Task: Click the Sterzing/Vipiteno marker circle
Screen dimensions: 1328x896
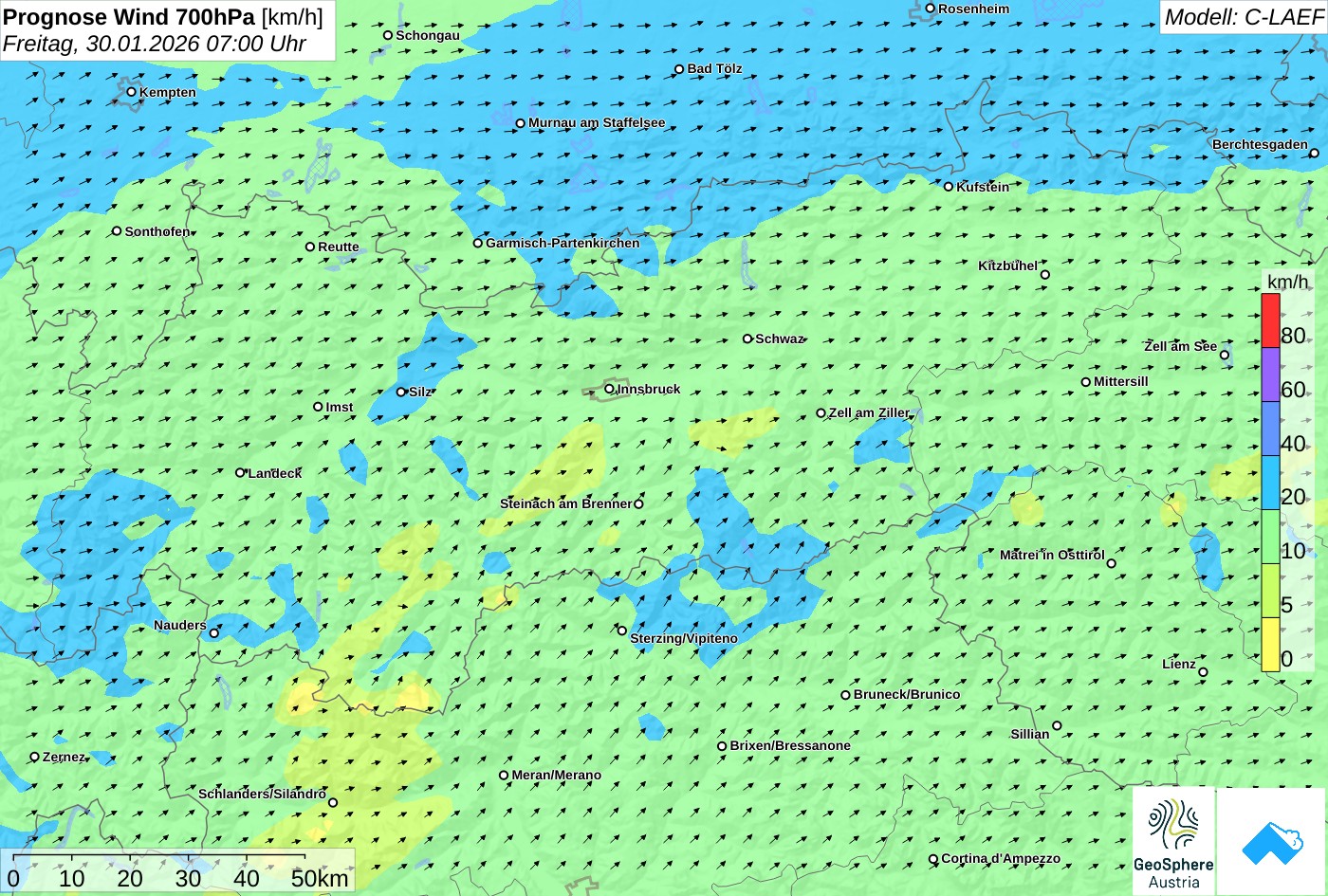Action: 622,631
